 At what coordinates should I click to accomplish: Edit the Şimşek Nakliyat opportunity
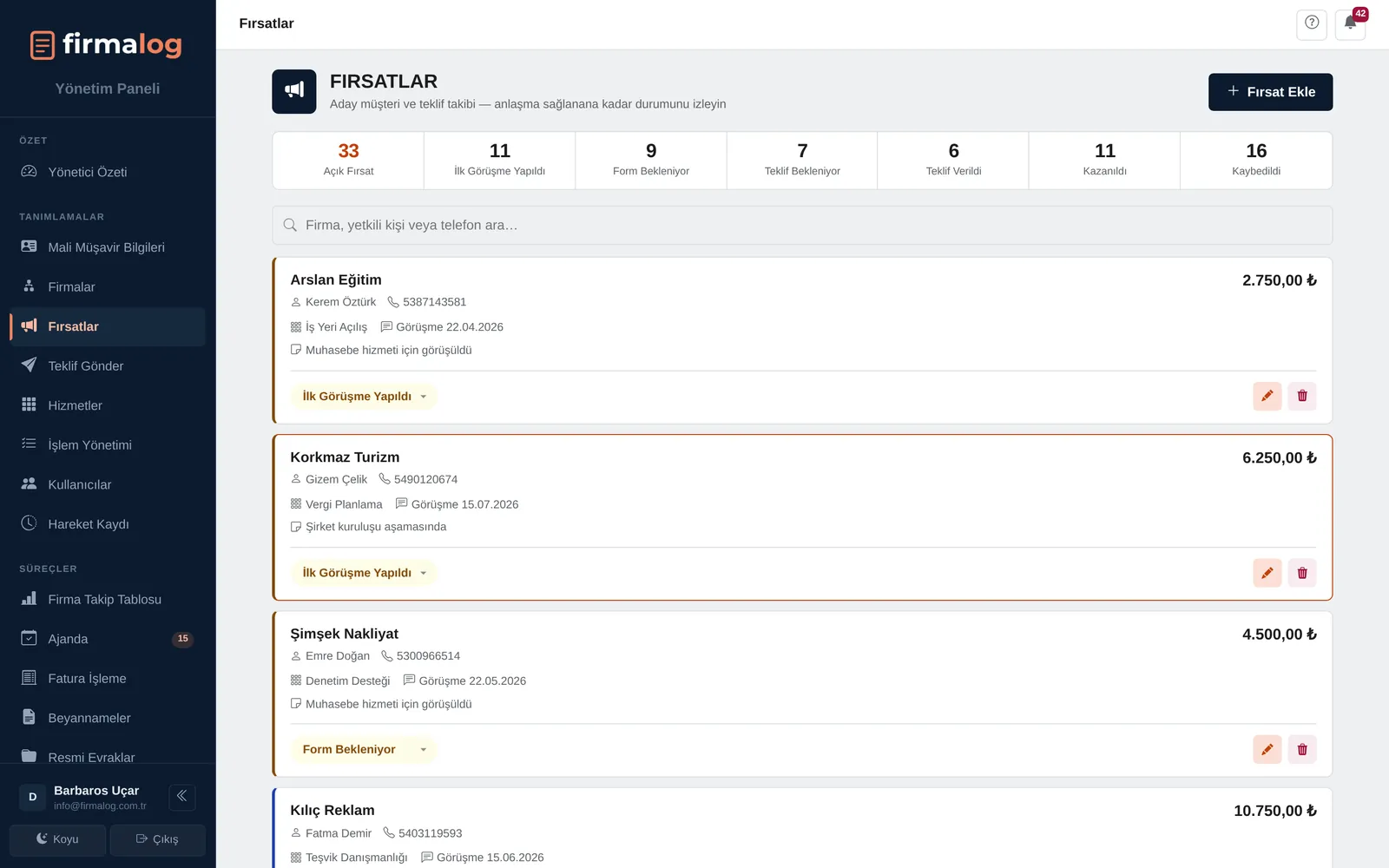(1267, 749)
